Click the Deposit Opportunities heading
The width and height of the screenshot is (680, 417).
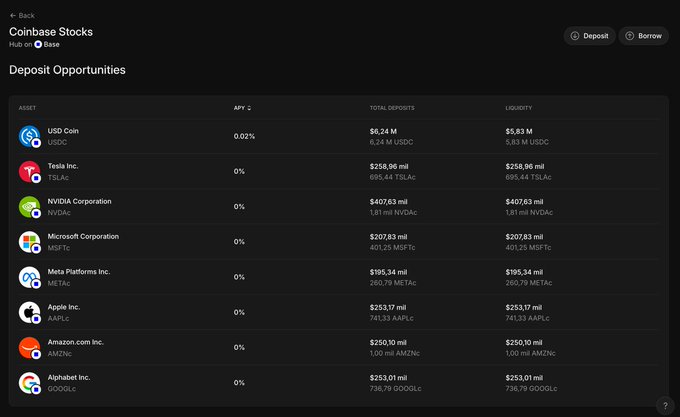(67, 70)
